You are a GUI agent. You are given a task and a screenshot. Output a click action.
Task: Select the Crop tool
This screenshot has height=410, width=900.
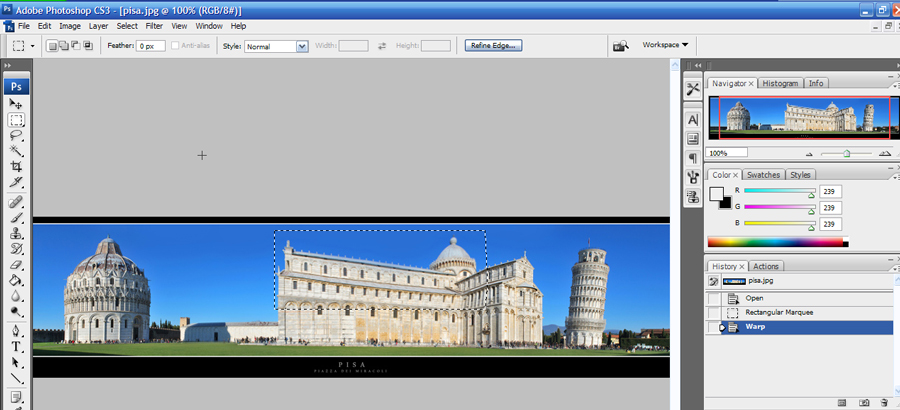point(16,166)
